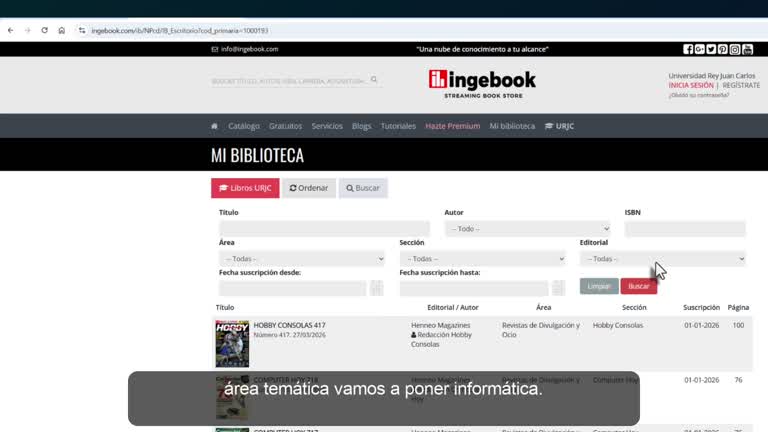The width and height of the screenshot is (768, 432).
Task: Click the Fecha suscripción hasta field
Action: pos(474,288)
